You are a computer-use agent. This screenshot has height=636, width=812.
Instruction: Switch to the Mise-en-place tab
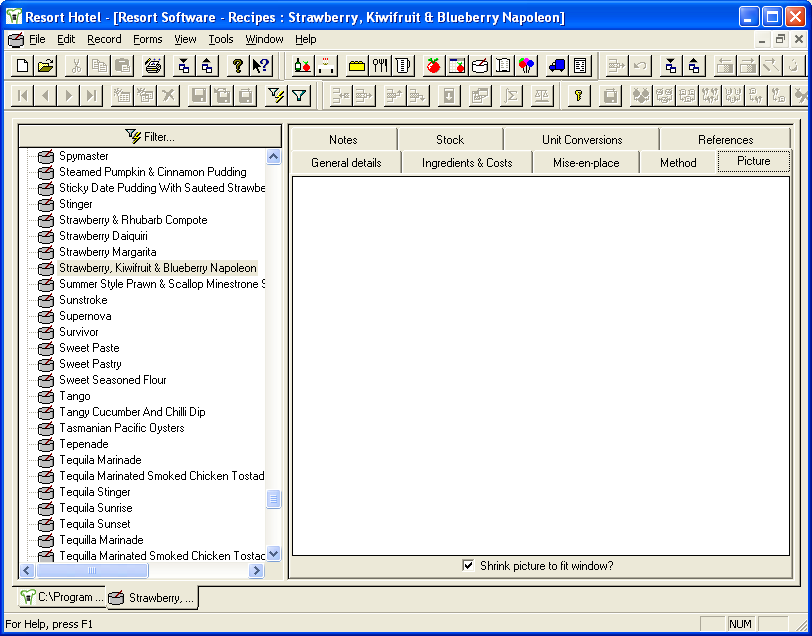[x=586, y=163]
